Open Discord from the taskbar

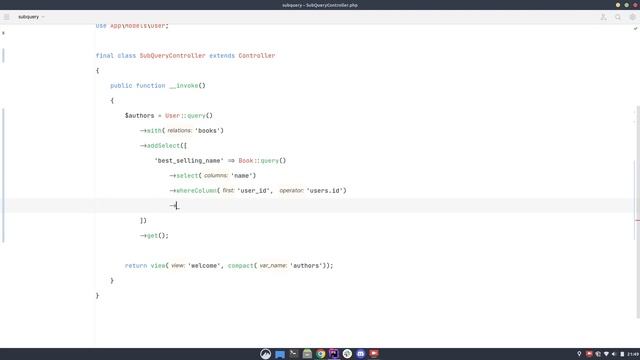(x=360, y=354)
